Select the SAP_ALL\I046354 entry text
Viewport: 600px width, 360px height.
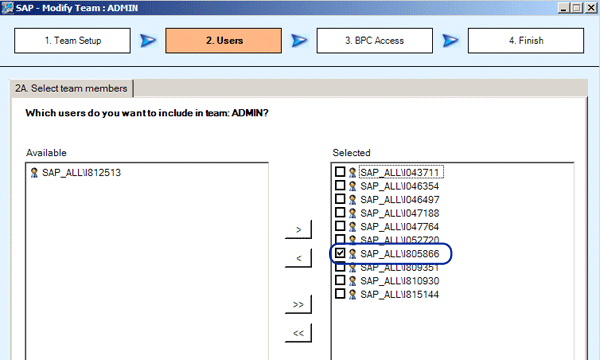(x=399, y=186)
